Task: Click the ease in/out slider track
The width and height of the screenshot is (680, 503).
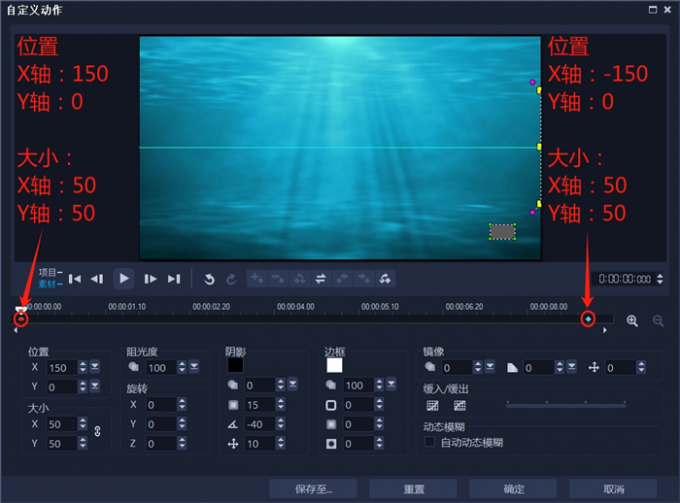Action: tap(566, 405)
